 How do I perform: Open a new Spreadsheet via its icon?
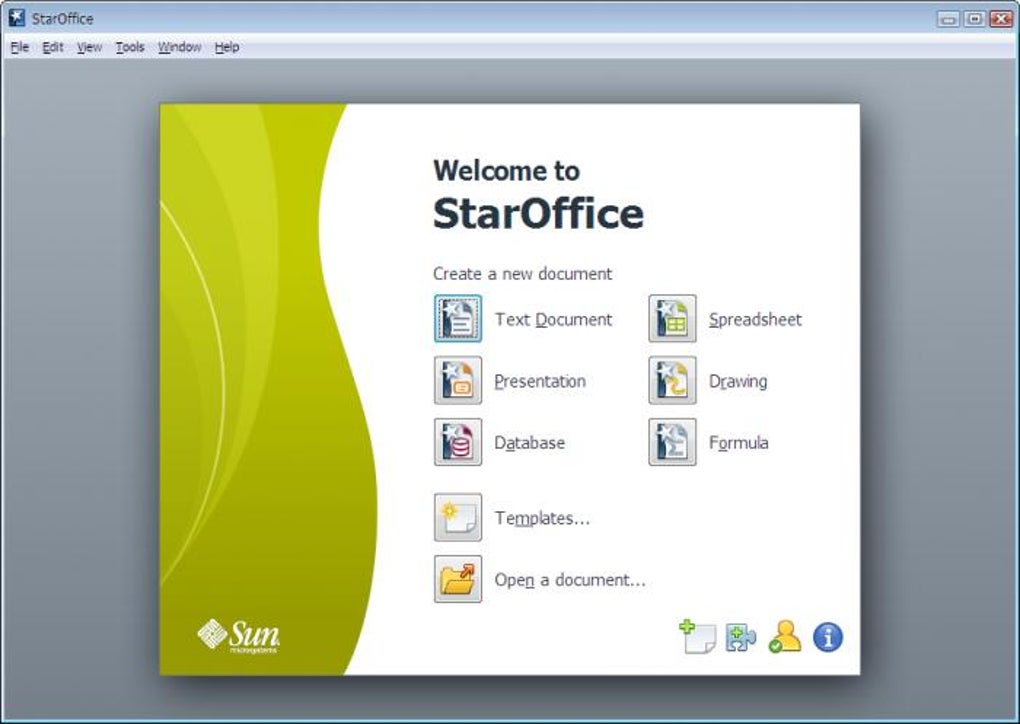tap(672, 319)
